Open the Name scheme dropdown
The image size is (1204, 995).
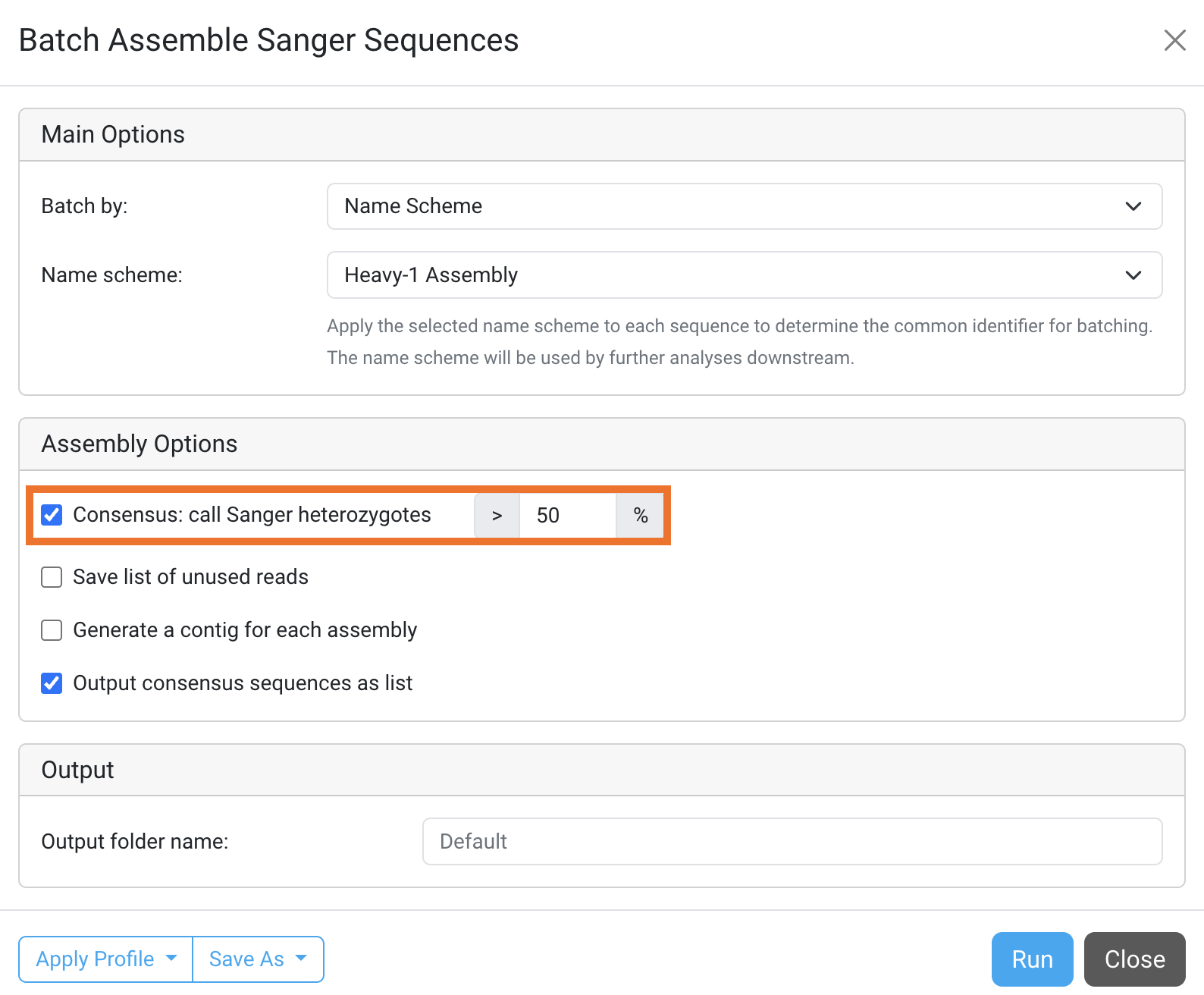[x=744, y=275]
